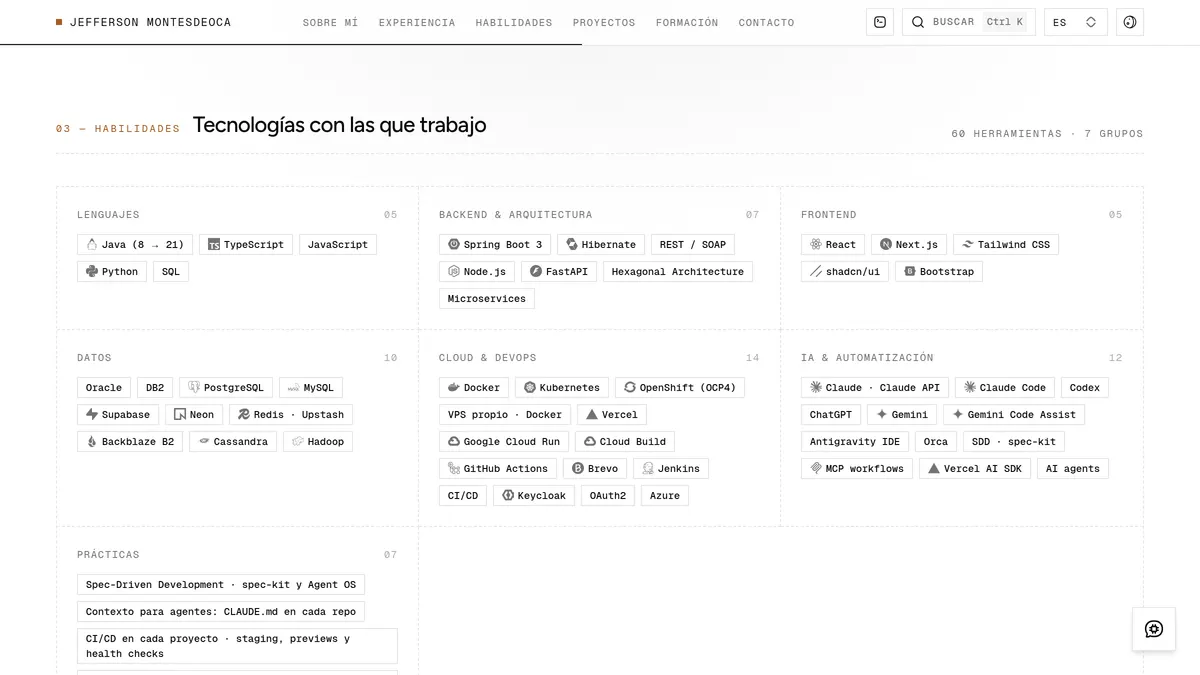Click the Cassandra eye icon
Viewport: 1200px width, 675px height.
204,441
